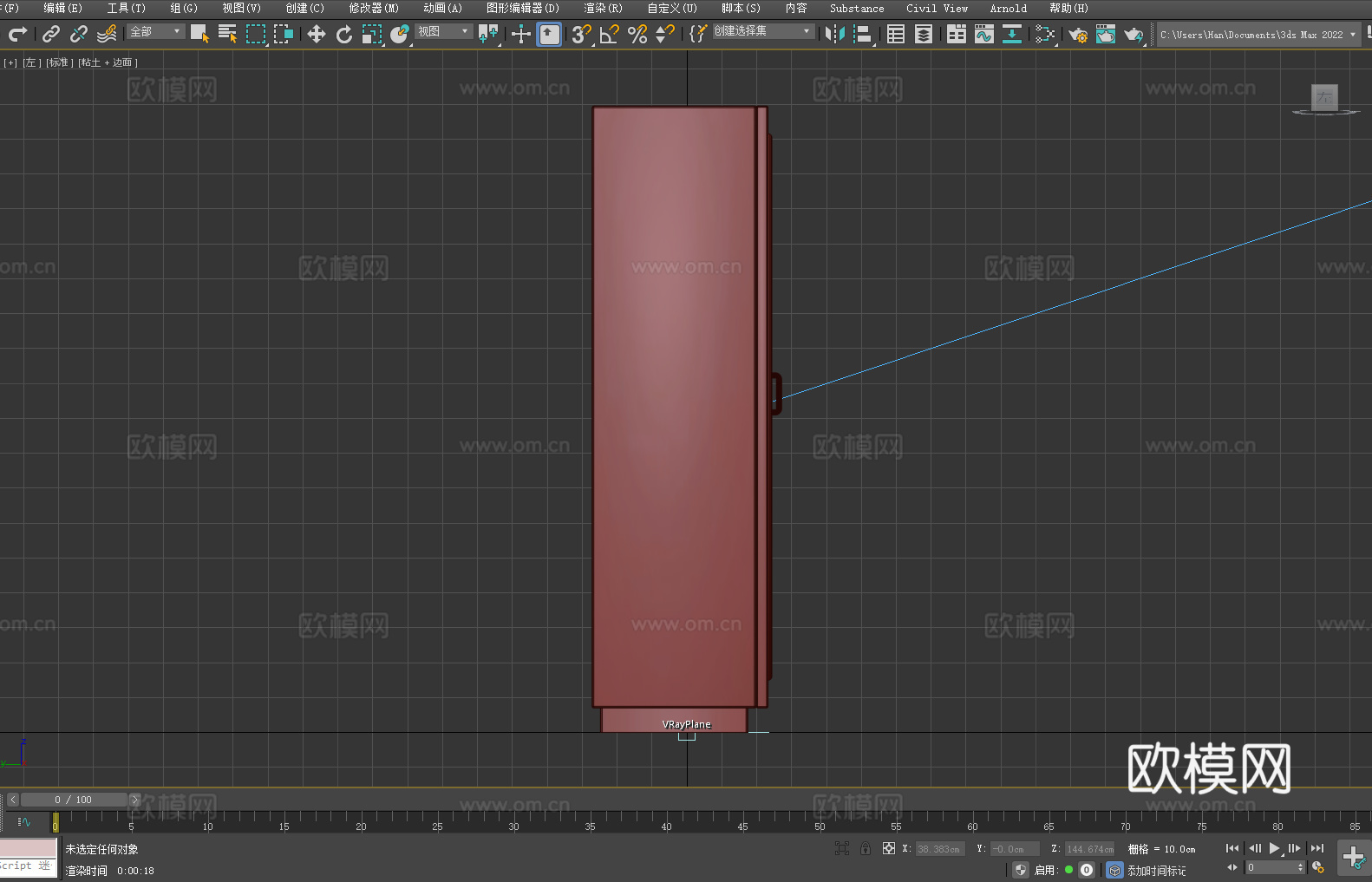Toggle the Angle Snap icon
1372x882 pixels.
pyautogui.click(x=610, y=34)
